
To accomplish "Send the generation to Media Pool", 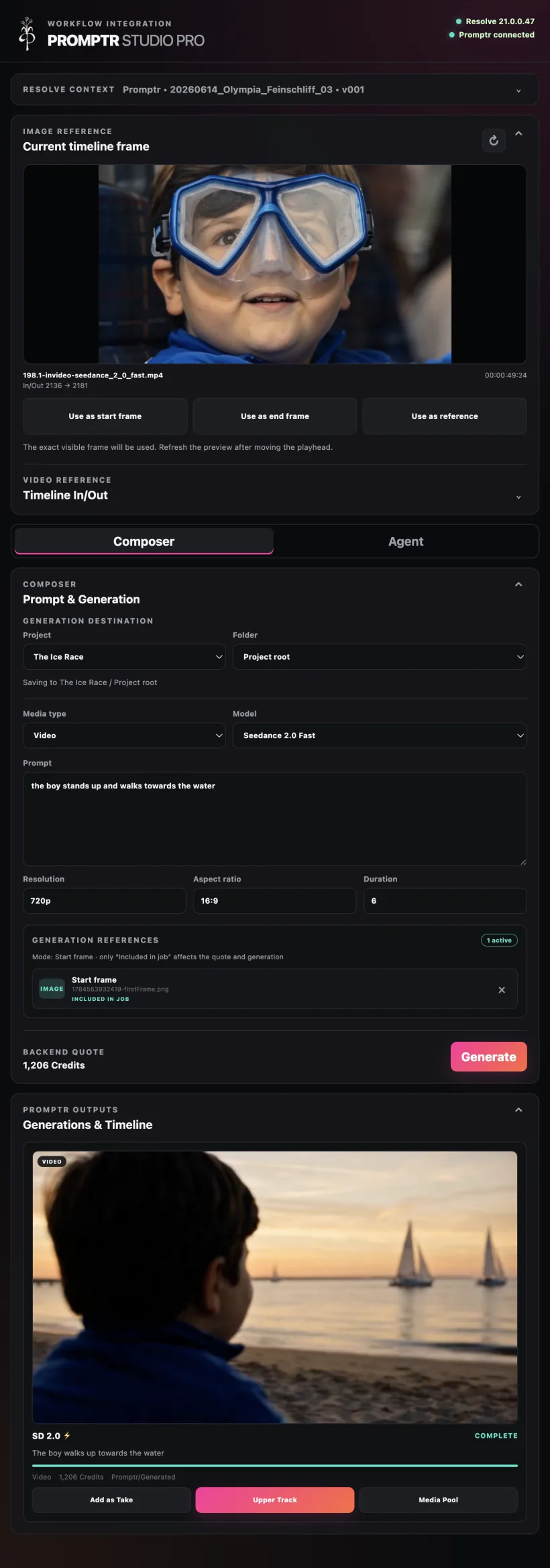I will 439,1500.
